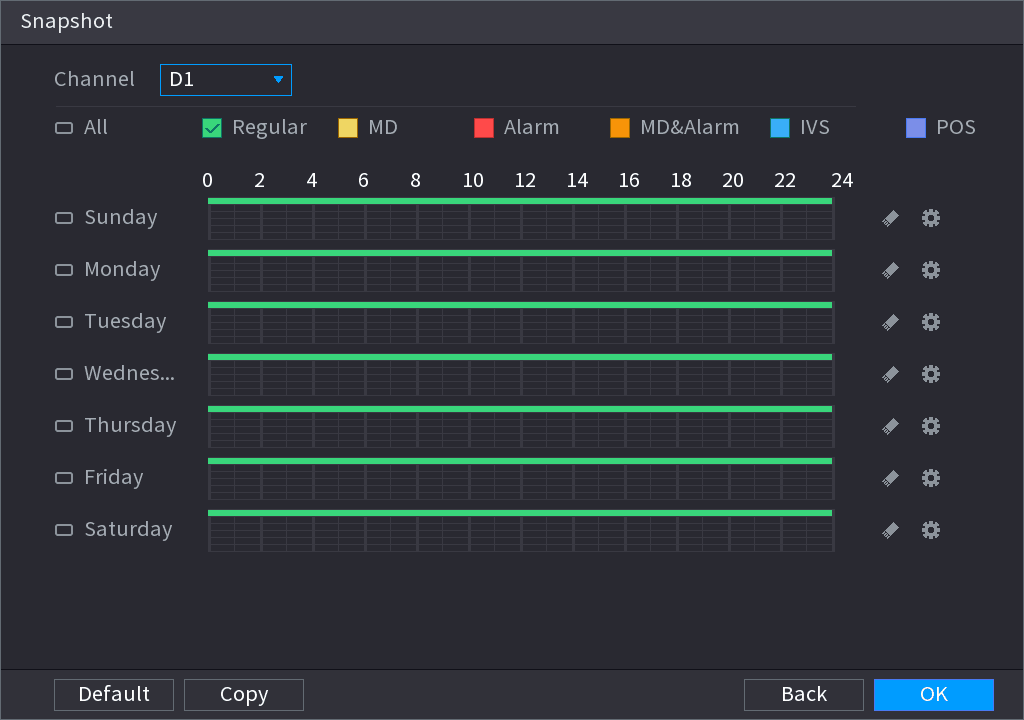Click the eraser icon for Wednesday
This screenshot has height=720, width=1024.
890,374
